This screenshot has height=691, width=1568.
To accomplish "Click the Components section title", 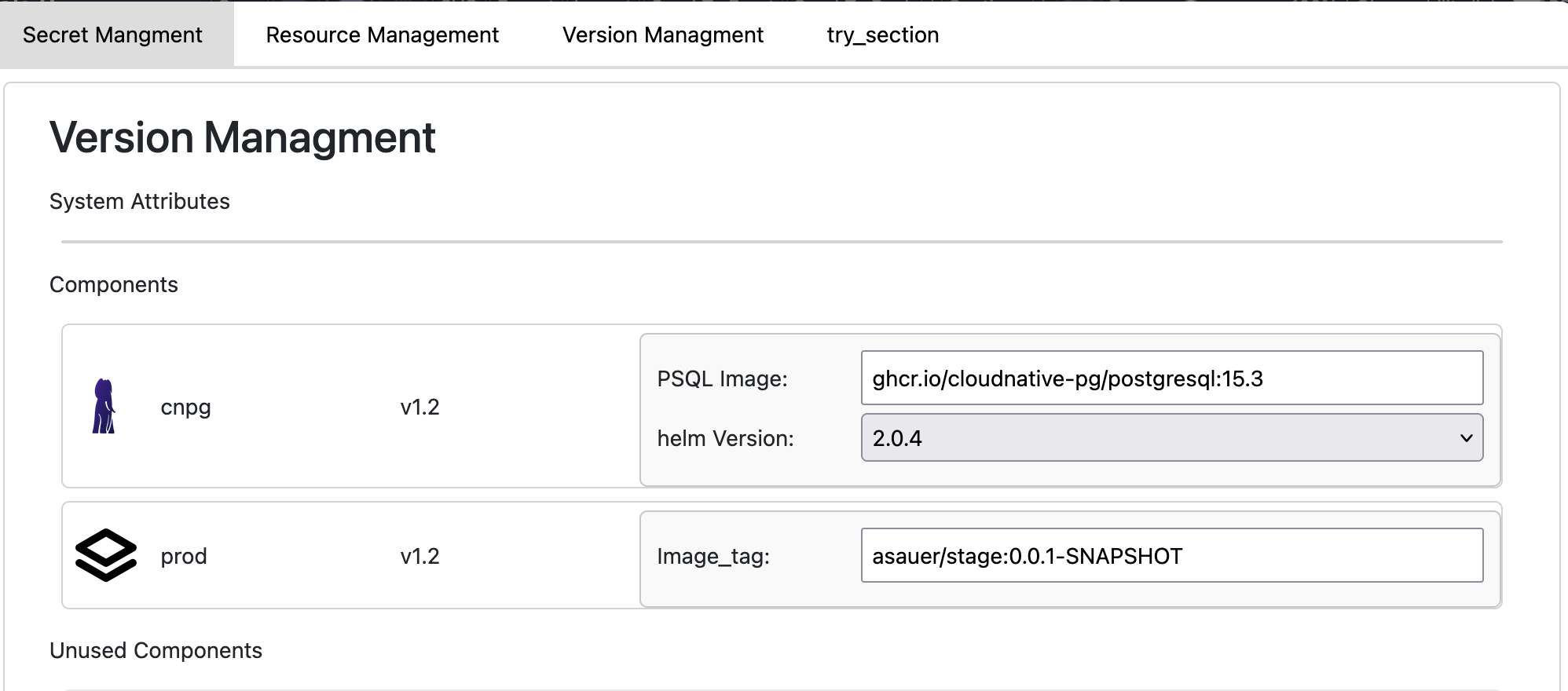I will point(114,284).
